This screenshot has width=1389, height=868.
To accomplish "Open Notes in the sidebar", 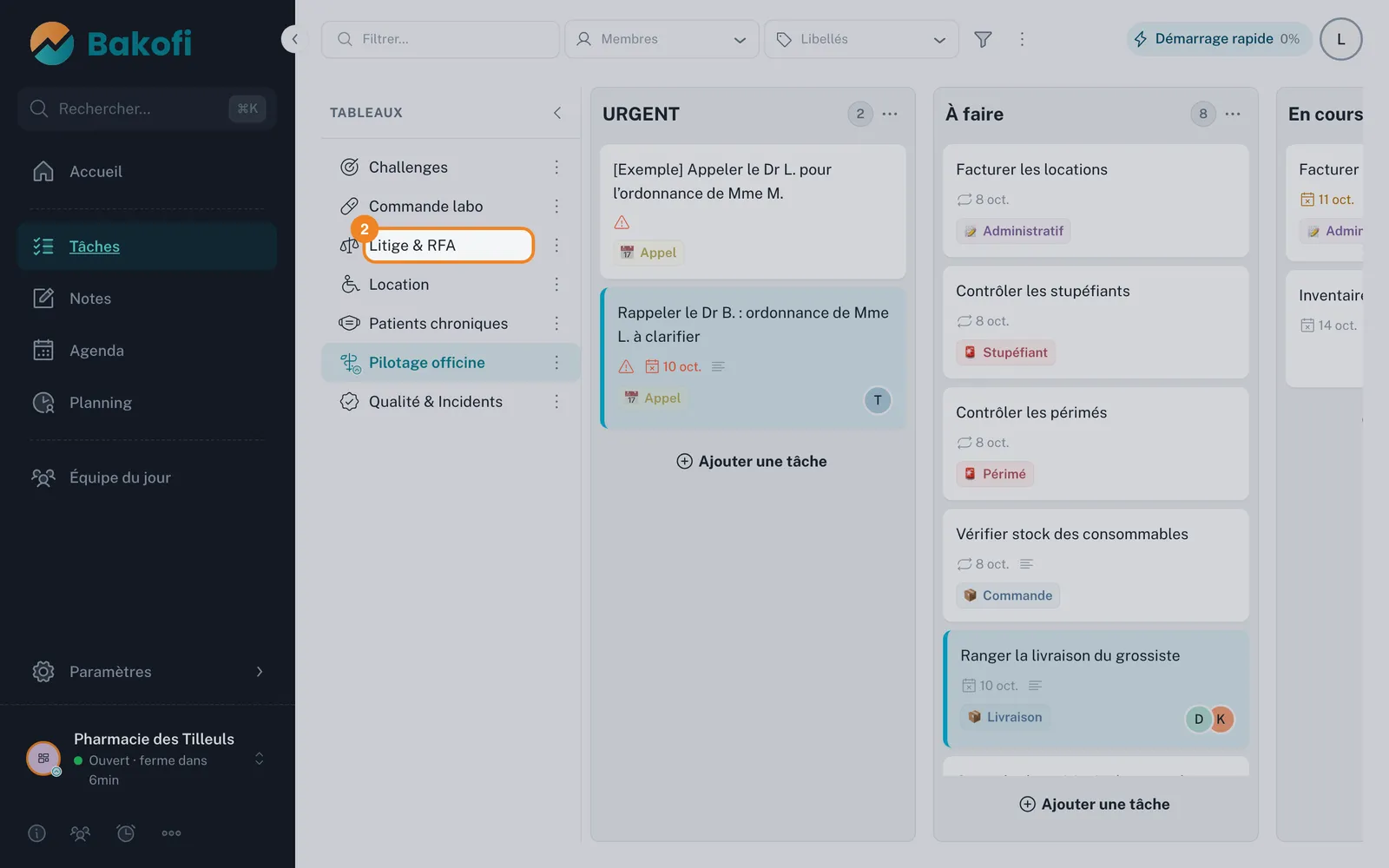I will pyautogui.click(x=147, y=299).
